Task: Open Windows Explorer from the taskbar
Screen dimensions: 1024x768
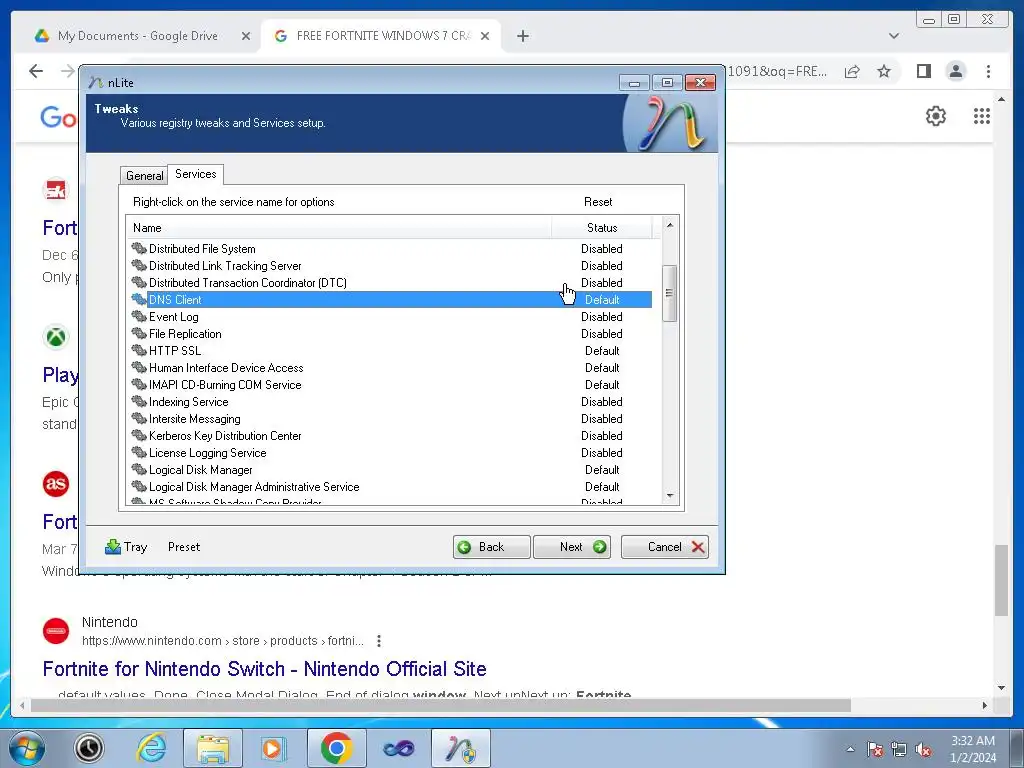Action: (x=213, y=748)
